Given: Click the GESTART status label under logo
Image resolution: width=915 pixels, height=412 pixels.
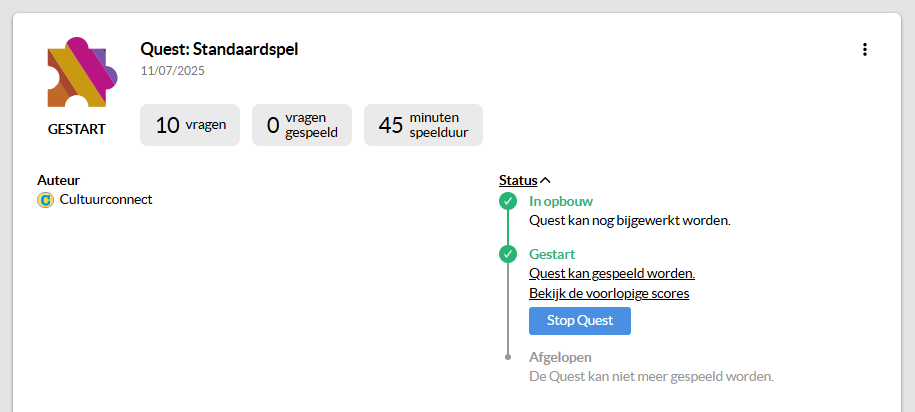Looking at the screenshot, I should click(77, 129).
